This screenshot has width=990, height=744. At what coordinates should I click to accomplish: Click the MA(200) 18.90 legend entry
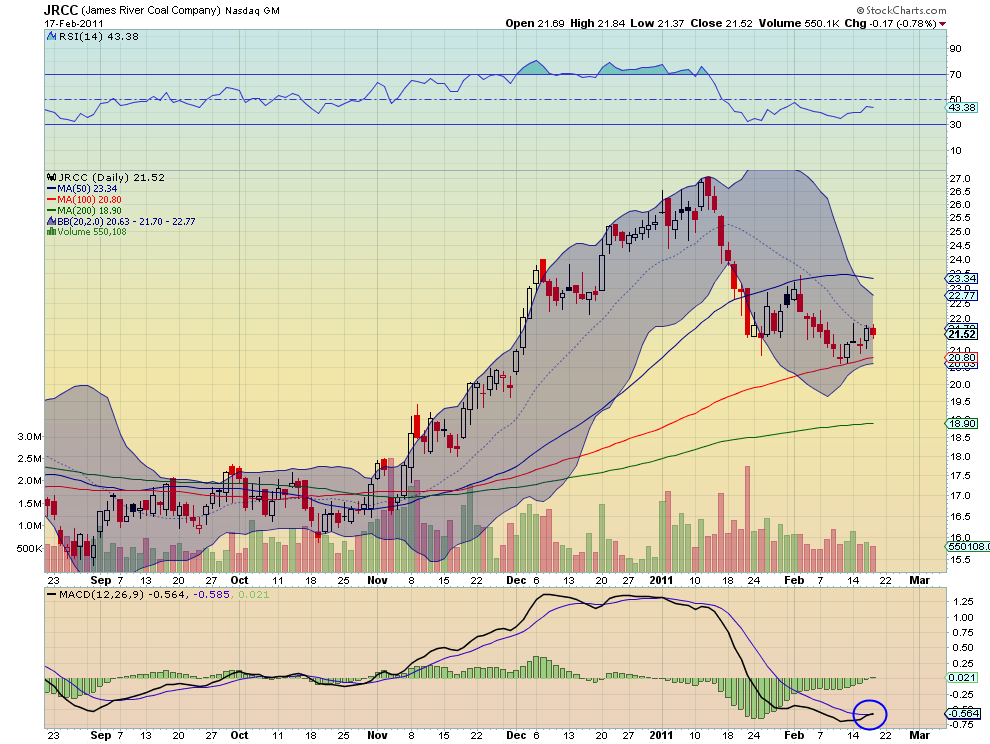click(89, 210)
